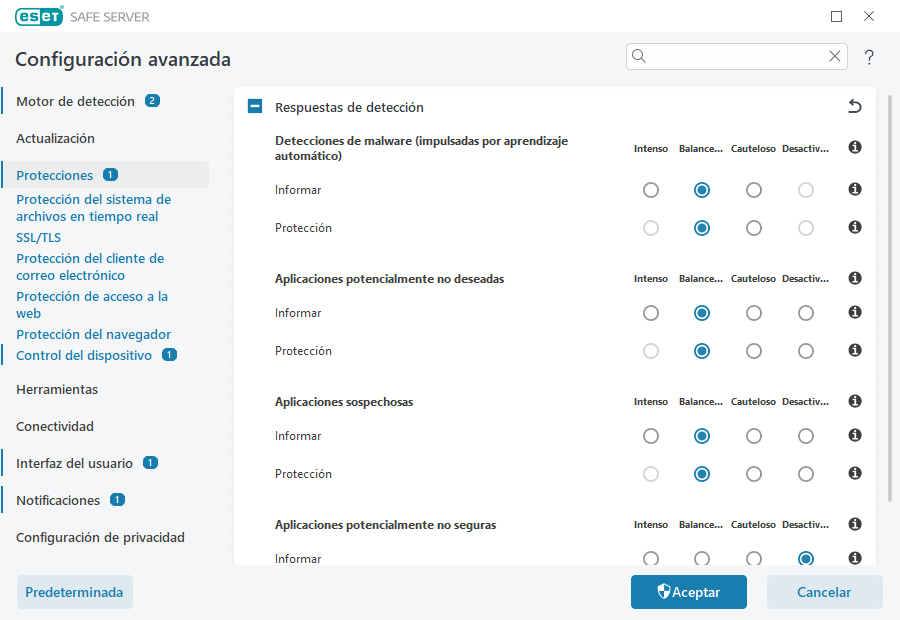The height and width of the screenshot is (620, 900).
Task: Open Control del dispositivo
Action: (x=84, y=355)
